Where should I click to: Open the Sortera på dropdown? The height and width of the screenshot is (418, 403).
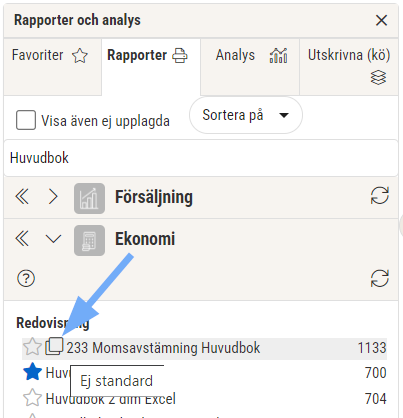tap(246, 115)
